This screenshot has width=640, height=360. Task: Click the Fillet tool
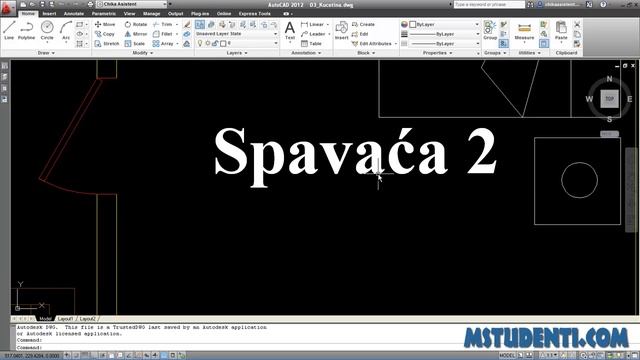(163, 34)
